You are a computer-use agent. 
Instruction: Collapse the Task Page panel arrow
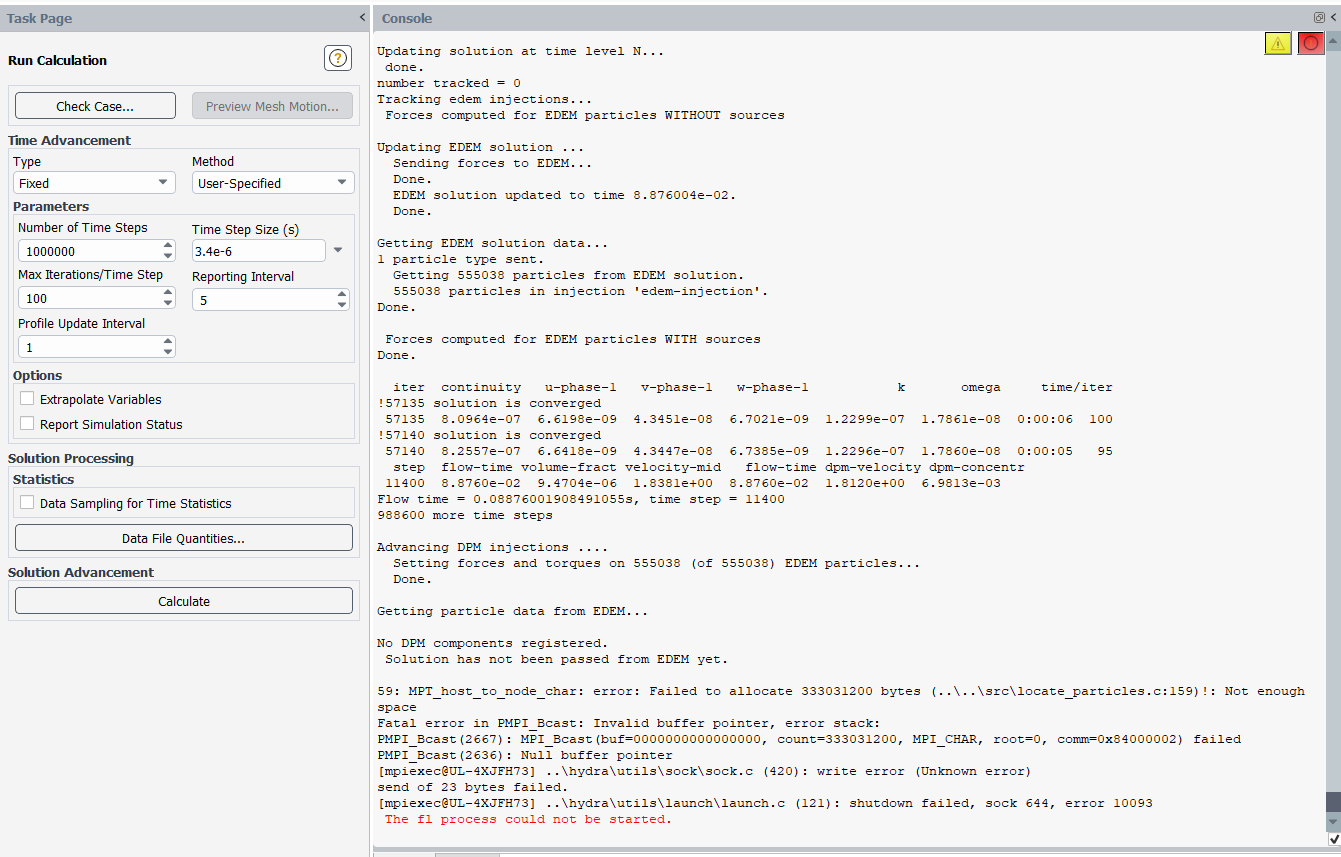coord(362,18)
